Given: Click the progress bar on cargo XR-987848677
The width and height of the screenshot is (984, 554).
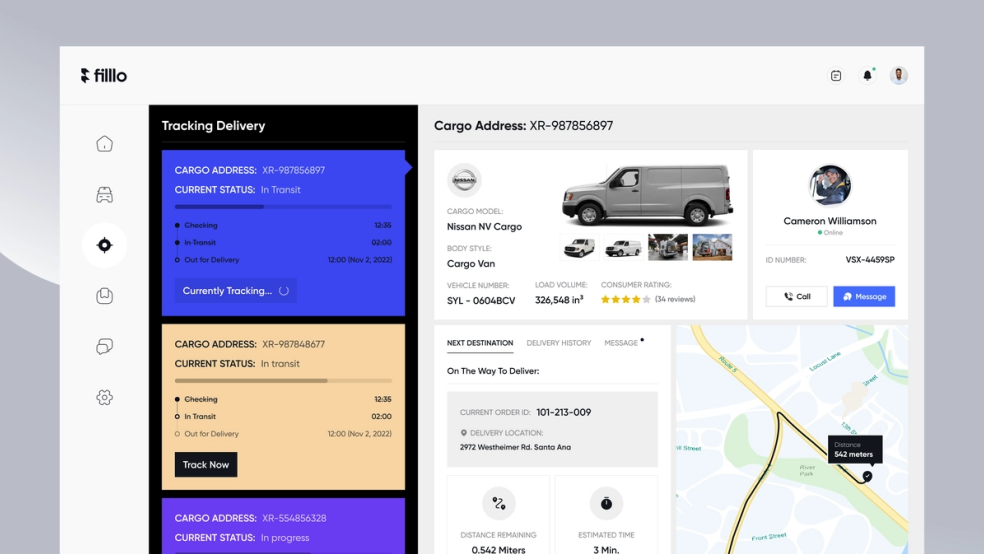Looking at the screenshot, I should tap(283, 381).
